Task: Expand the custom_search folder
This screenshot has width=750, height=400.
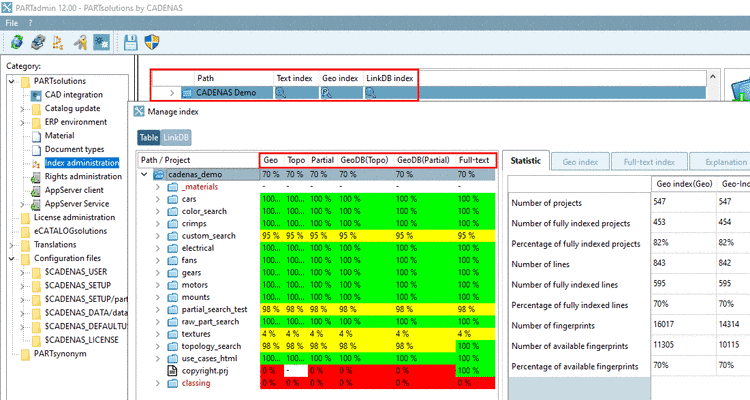Action: pos(158,236)
